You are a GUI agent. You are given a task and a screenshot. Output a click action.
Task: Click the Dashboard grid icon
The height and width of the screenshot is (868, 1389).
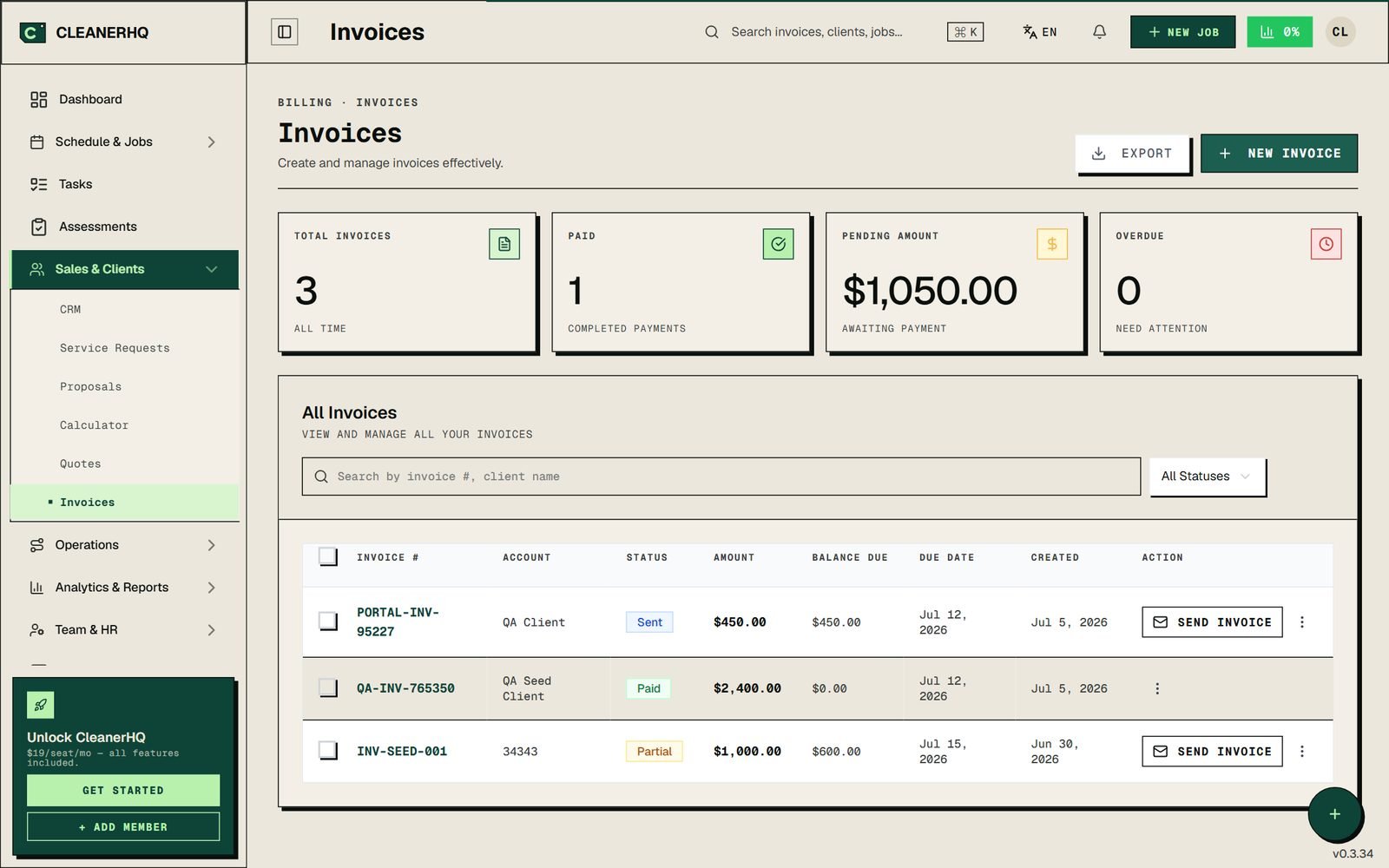(x=38, y=100)
